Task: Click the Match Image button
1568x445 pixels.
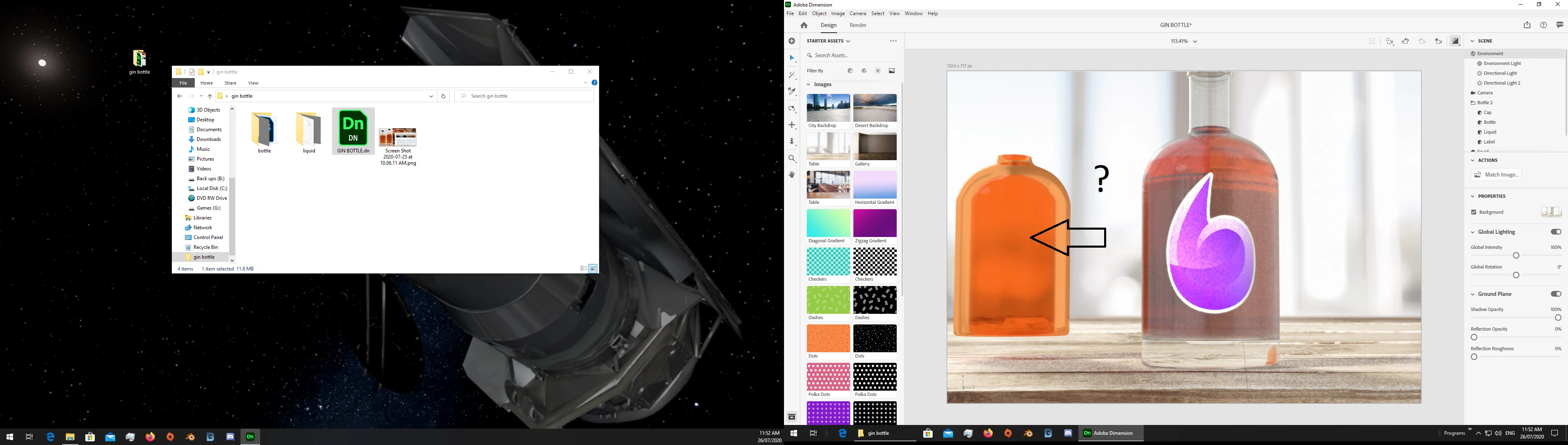Action: click(1496, 175)
